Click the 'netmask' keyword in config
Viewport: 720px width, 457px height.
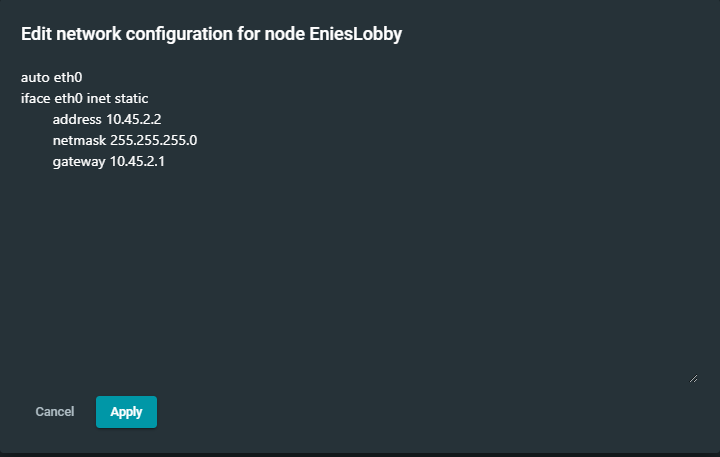(79, 141)
